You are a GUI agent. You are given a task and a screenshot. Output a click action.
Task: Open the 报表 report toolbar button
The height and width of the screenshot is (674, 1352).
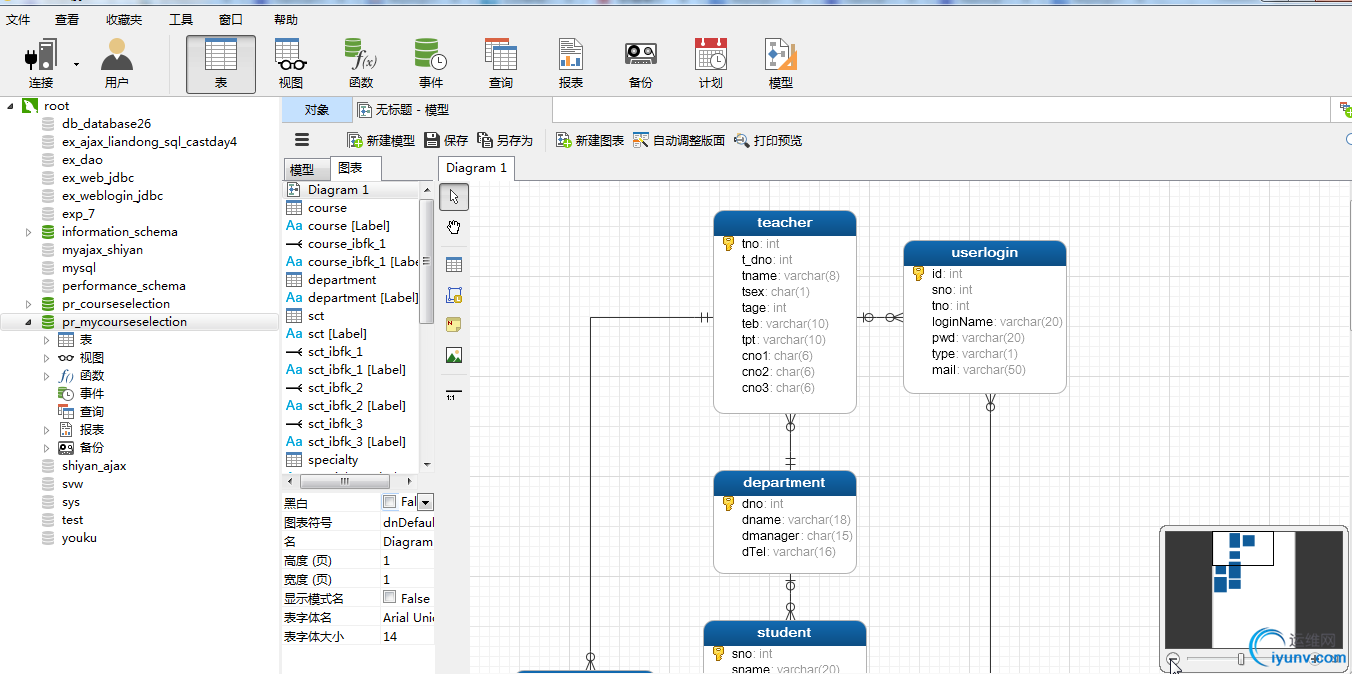(571, 64)
